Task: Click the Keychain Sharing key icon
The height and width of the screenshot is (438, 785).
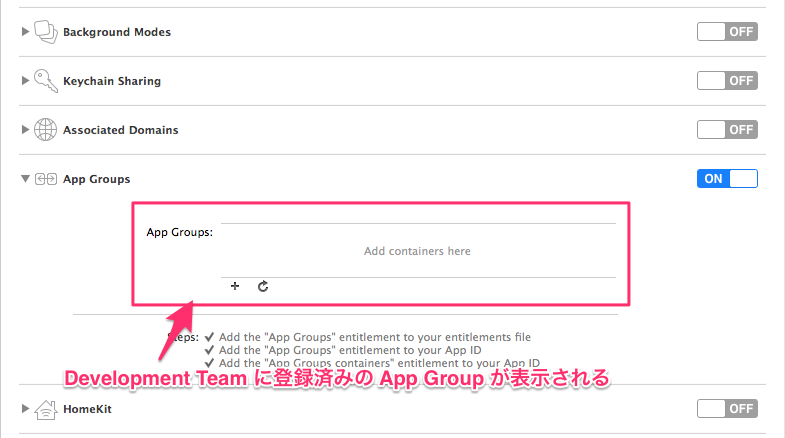Action: (x=46, y=81)
